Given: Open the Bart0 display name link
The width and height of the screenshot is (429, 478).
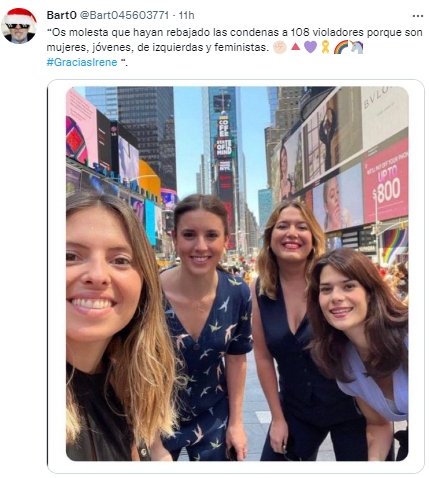Looking at the screenshot, I should click(x=62, y=15).
